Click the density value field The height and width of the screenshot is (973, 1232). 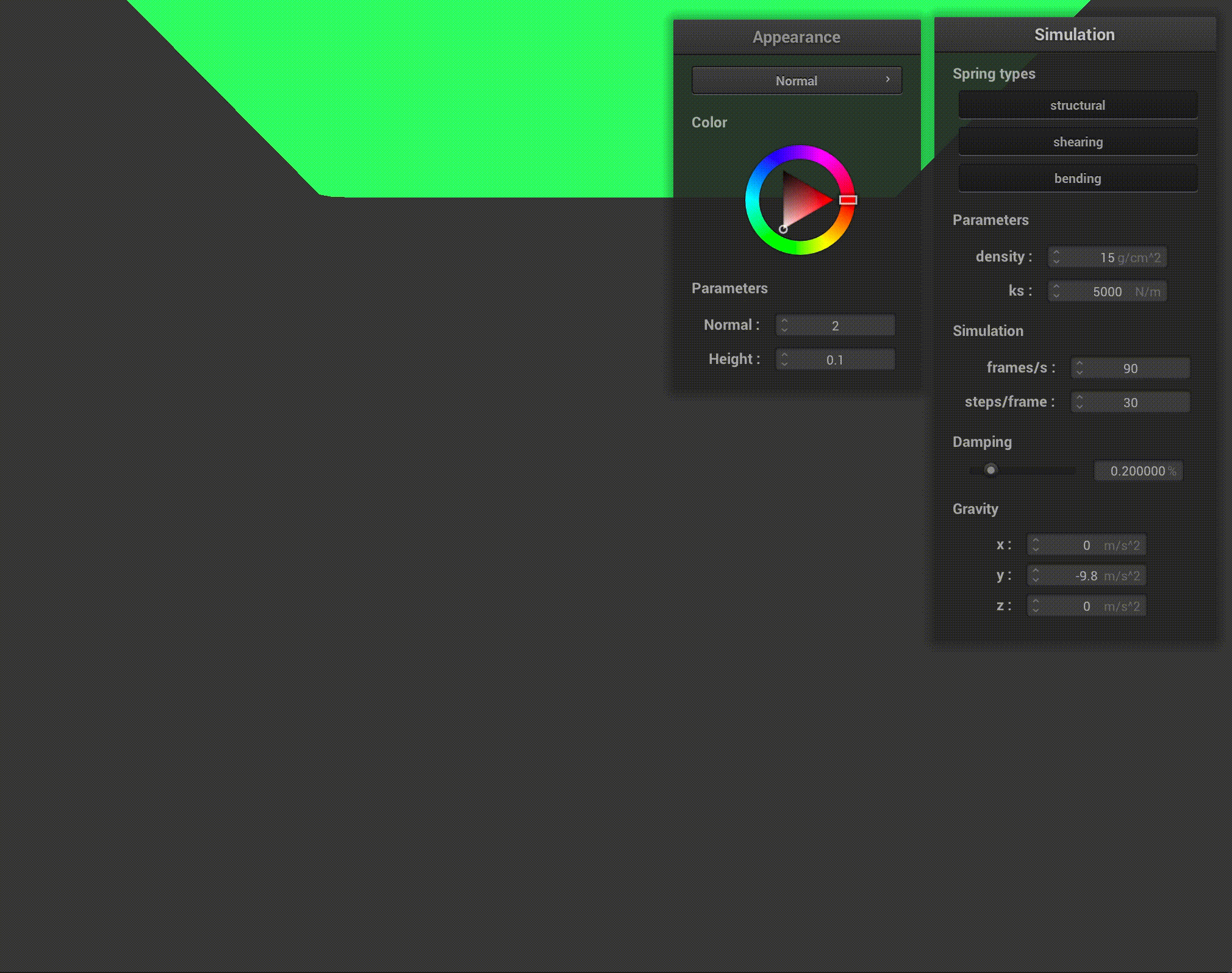1108,257
